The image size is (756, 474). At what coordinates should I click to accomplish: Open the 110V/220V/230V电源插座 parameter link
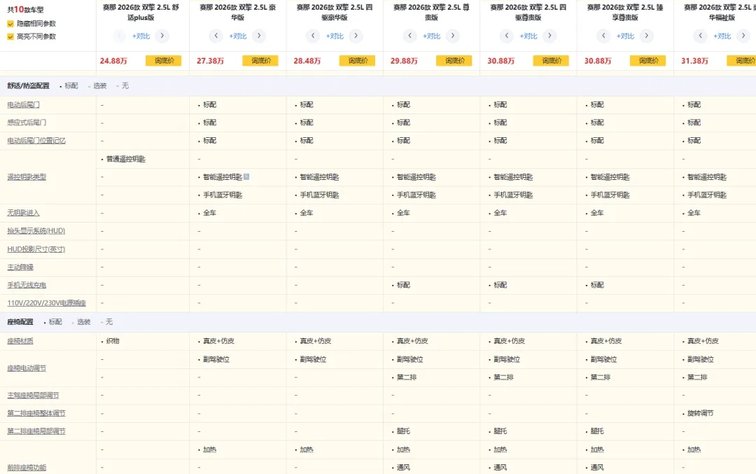click(x=46, y=302)
